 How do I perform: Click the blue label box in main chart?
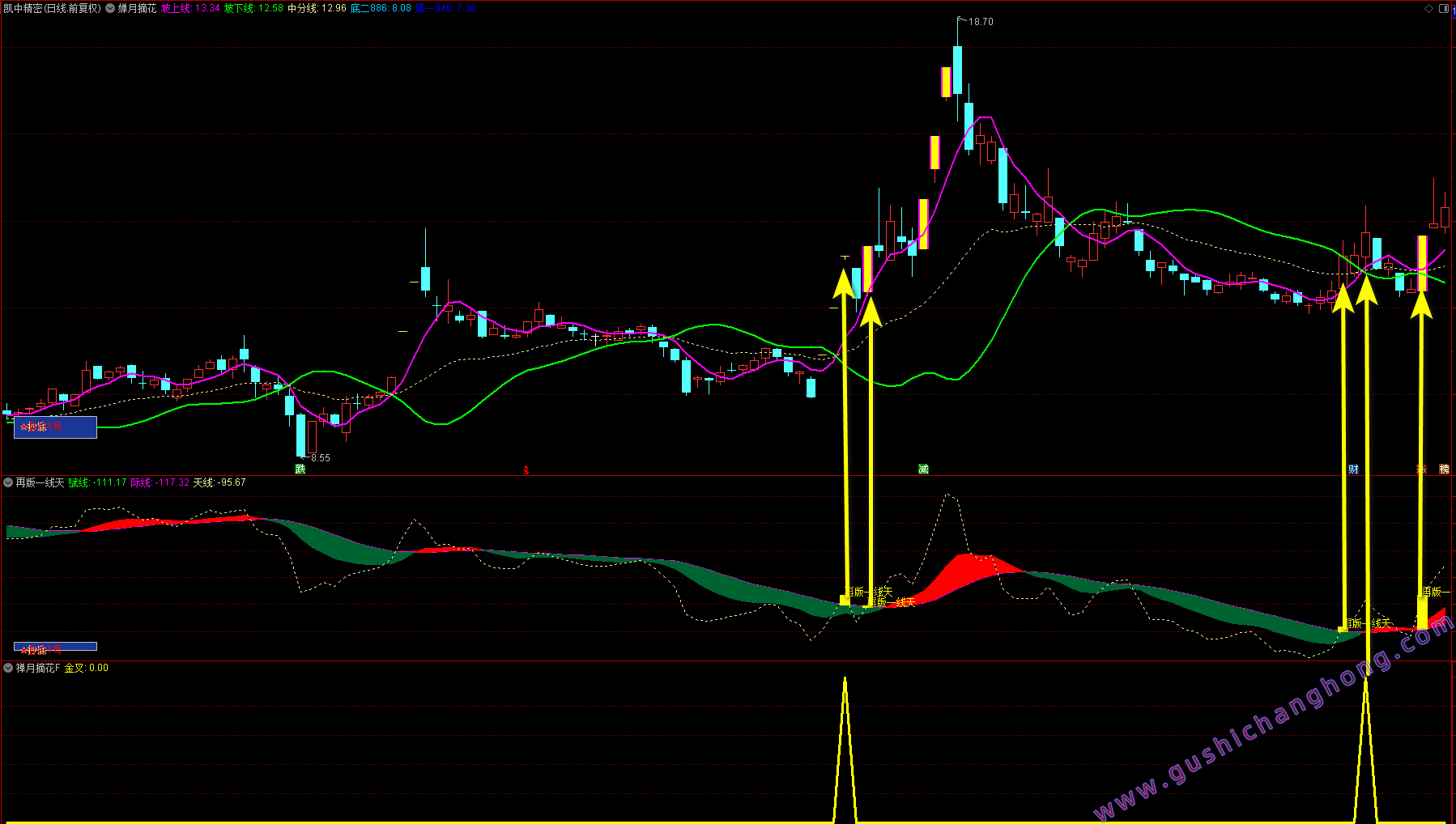[55, 427]
